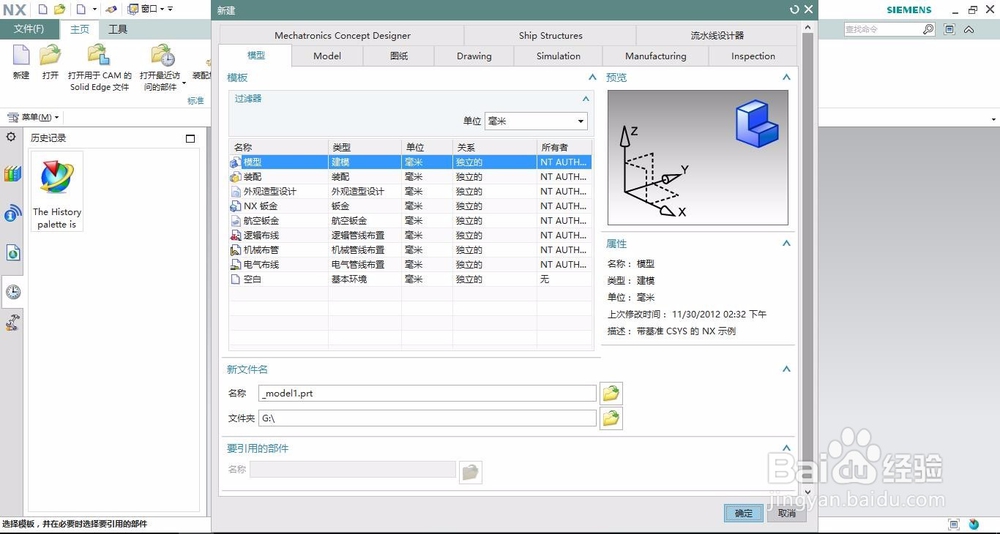Switch to the 图纸 tab
Image resolution: width=1000 pixels, height=534 pixels.
[399, 56]
